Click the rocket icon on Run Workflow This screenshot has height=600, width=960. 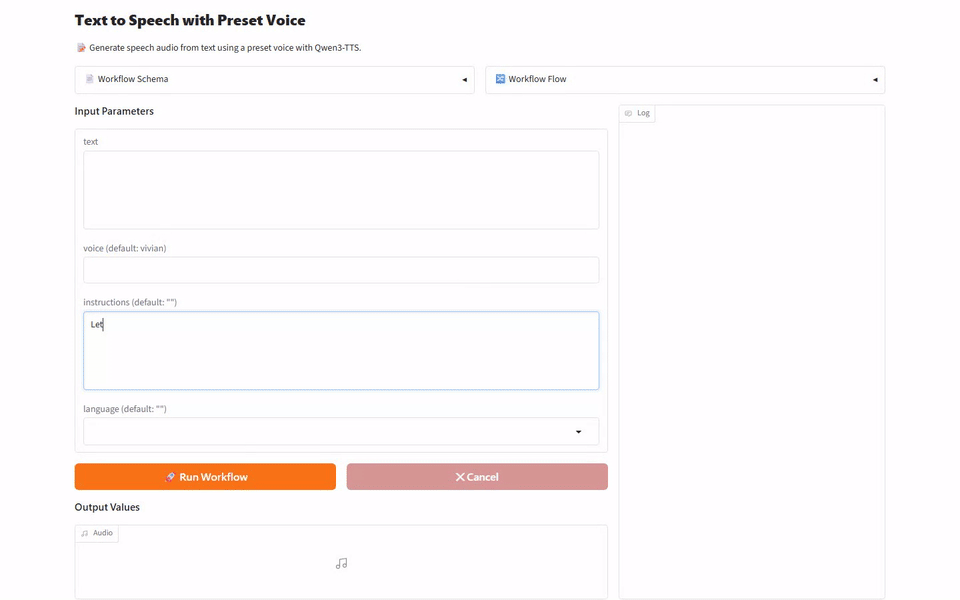[x=170, y=477]
